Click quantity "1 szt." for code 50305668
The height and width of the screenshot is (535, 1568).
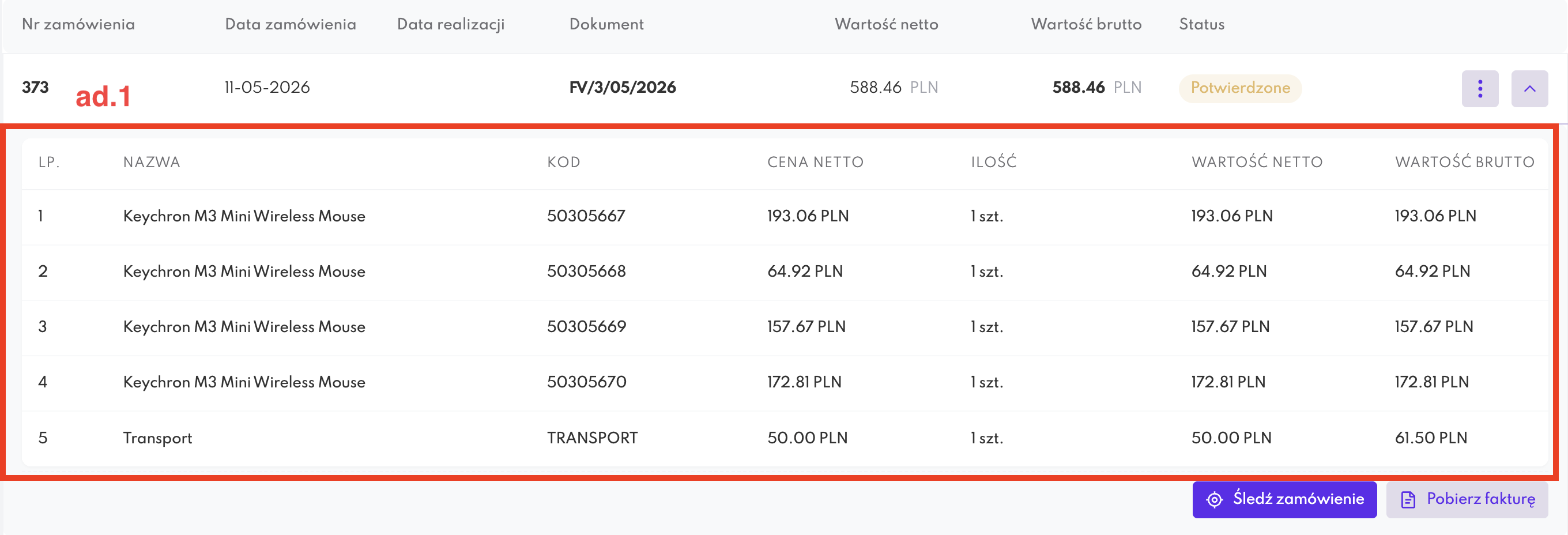[987, 272]
